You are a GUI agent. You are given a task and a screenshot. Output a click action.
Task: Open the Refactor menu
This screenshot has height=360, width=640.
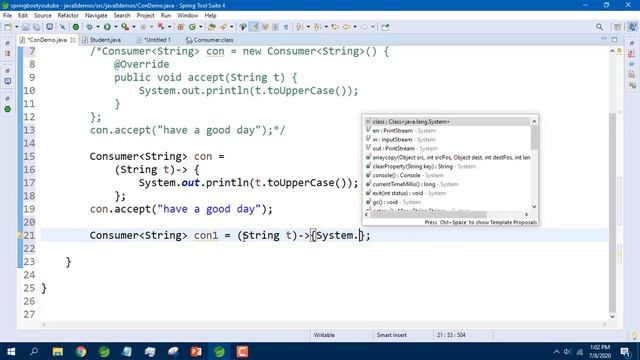(68, 16)
